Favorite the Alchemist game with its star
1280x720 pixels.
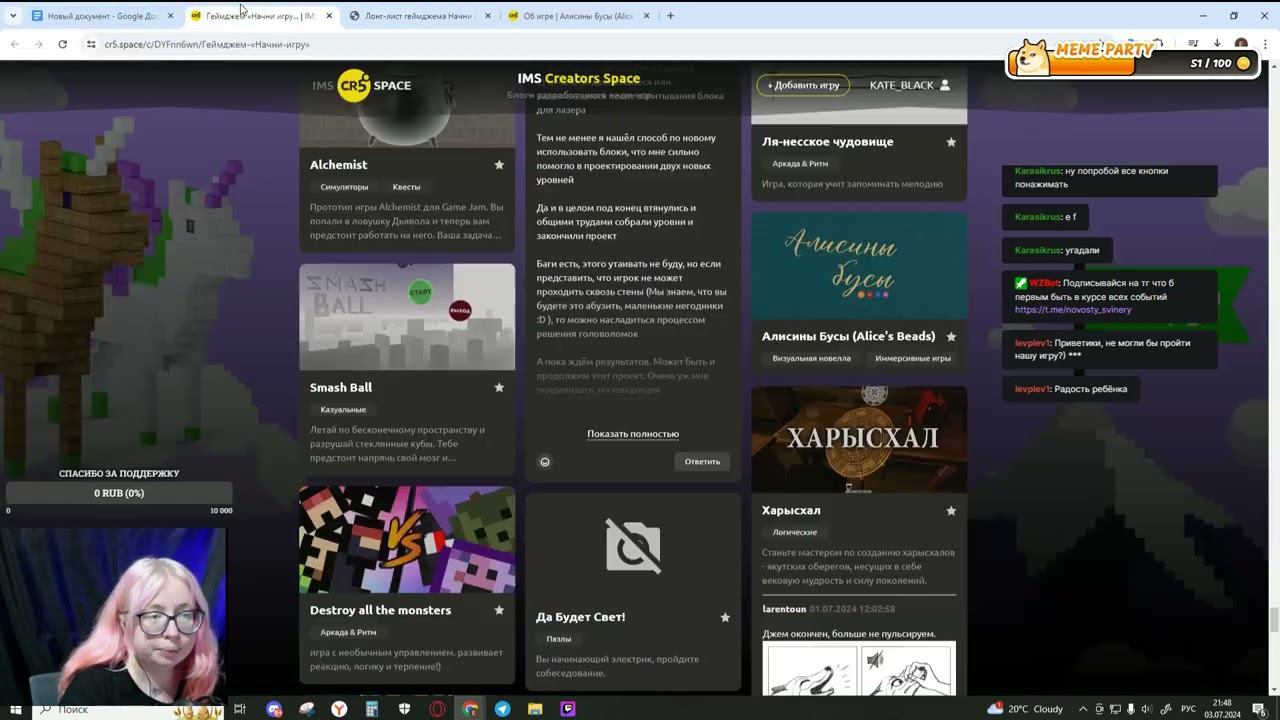[x=499, y=165]
